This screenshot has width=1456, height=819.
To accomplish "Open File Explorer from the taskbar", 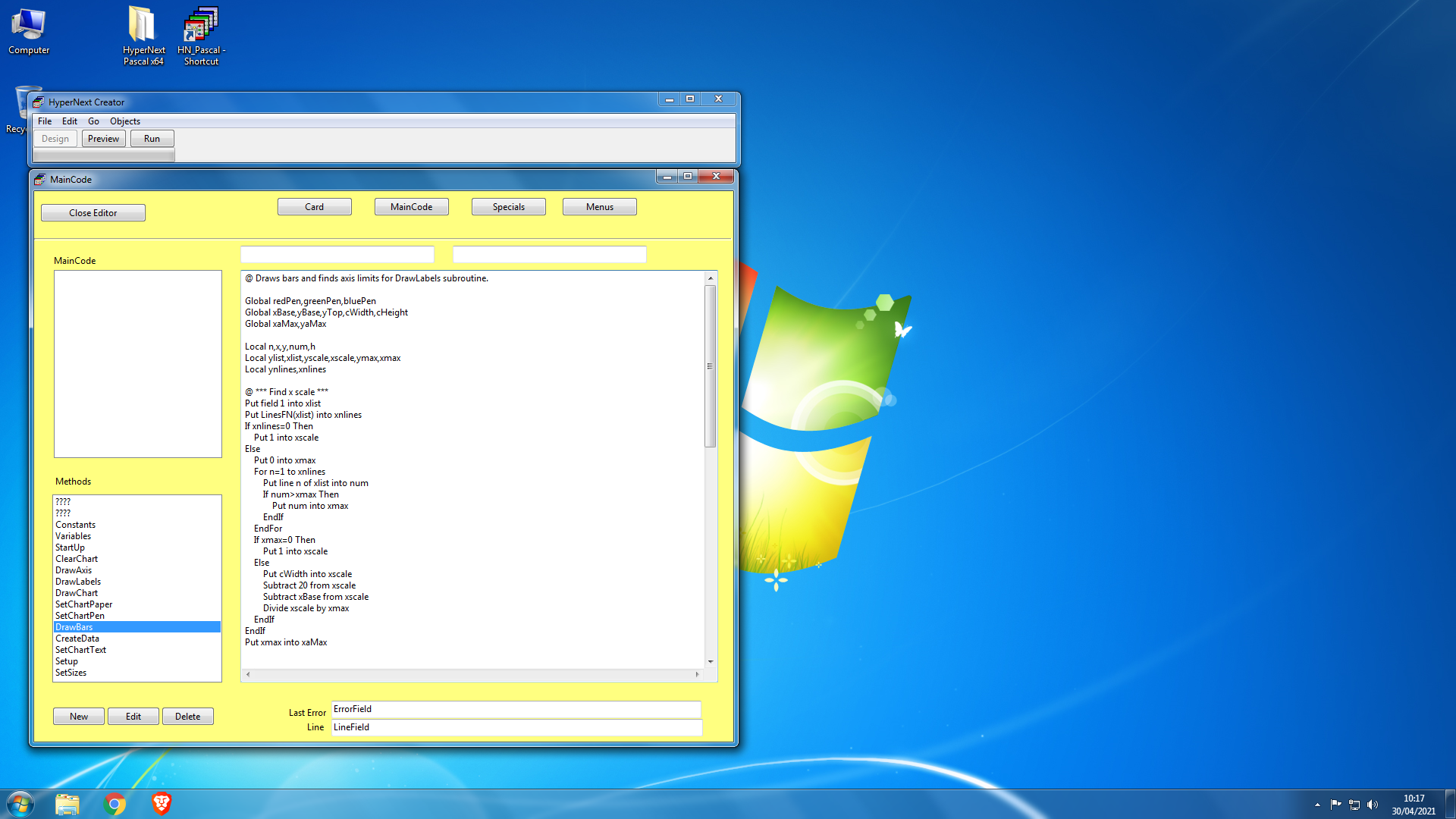I will [67, 804].
